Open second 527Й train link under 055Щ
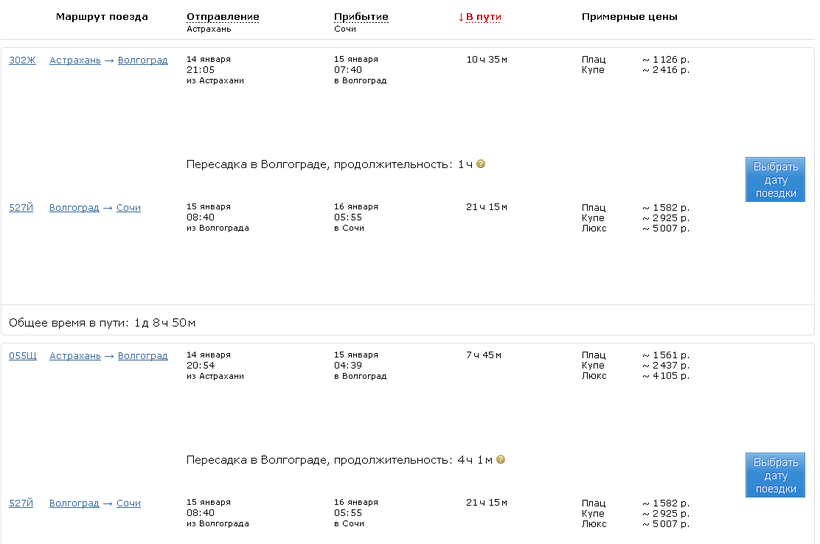The image size is (820, 544). click(x=21, y=504)
